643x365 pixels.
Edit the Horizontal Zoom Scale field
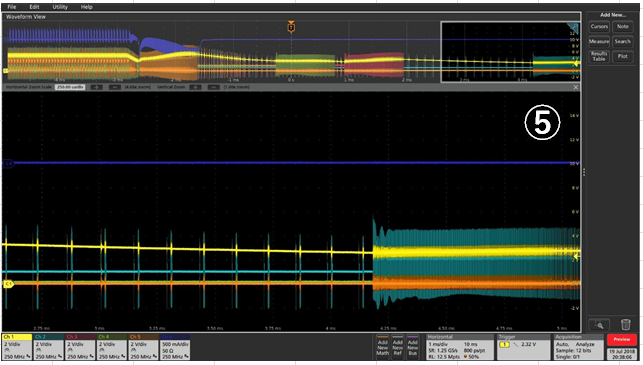(x=70, y=87)
